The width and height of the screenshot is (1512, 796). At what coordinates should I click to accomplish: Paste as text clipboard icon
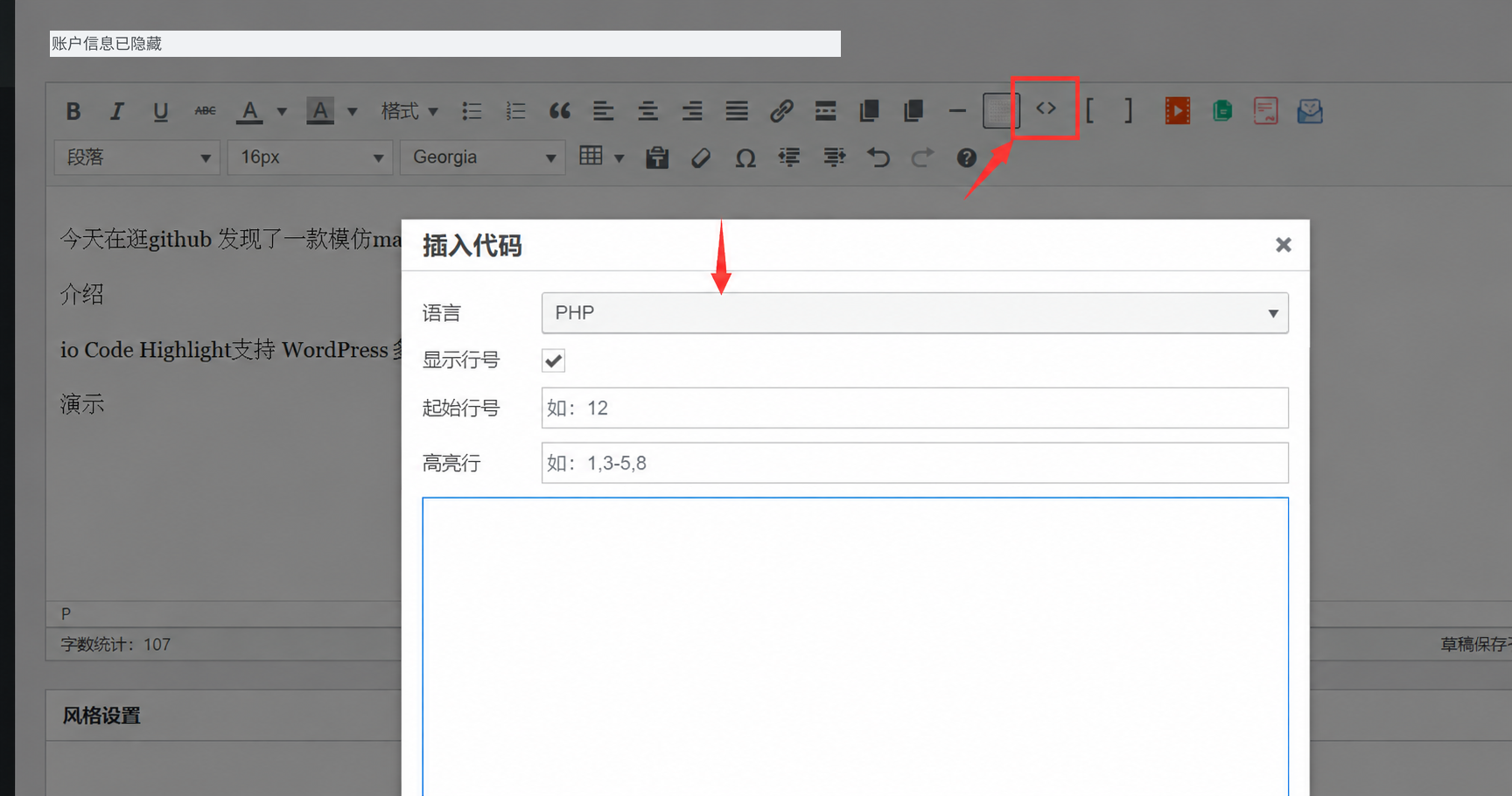(x=657, y=157)
